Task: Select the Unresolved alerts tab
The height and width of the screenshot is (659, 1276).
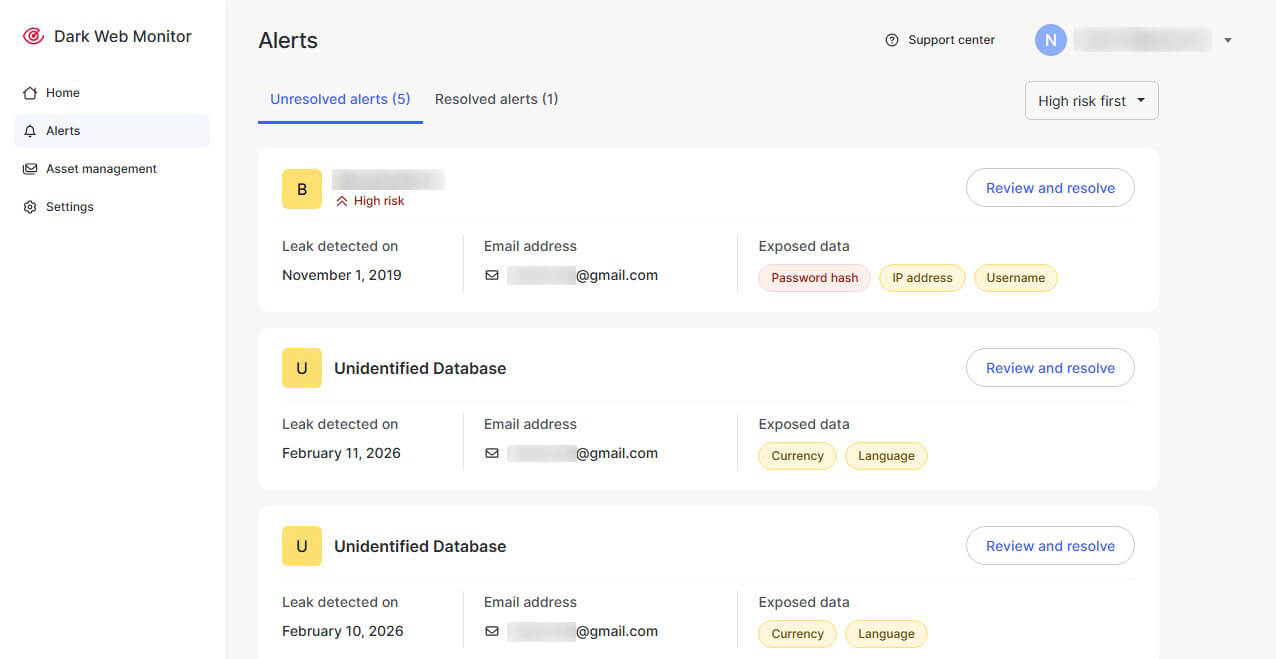Action: (x=340, y=99)
